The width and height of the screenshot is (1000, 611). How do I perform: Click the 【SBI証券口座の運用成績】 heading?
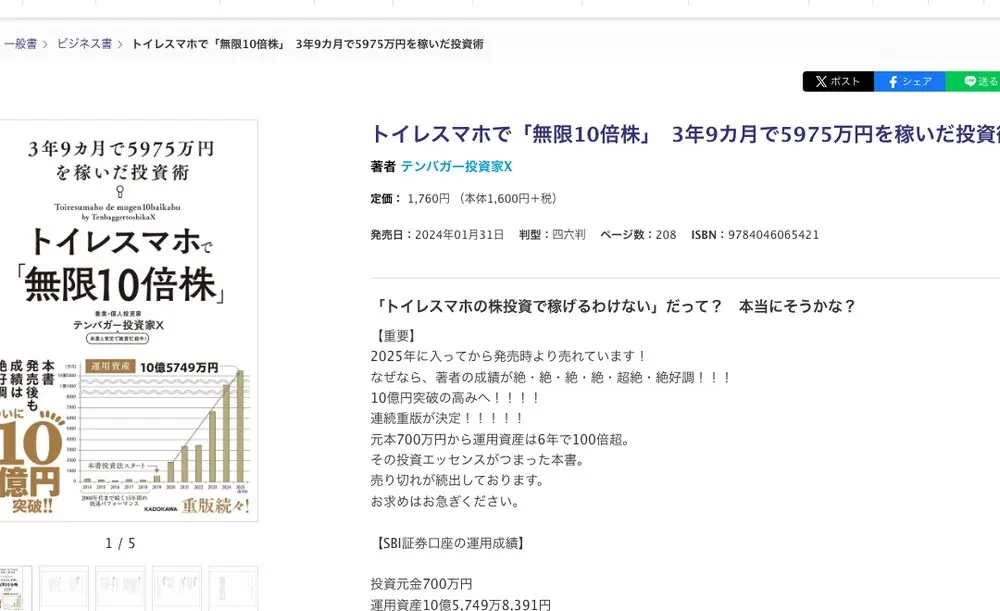(450, 543)
